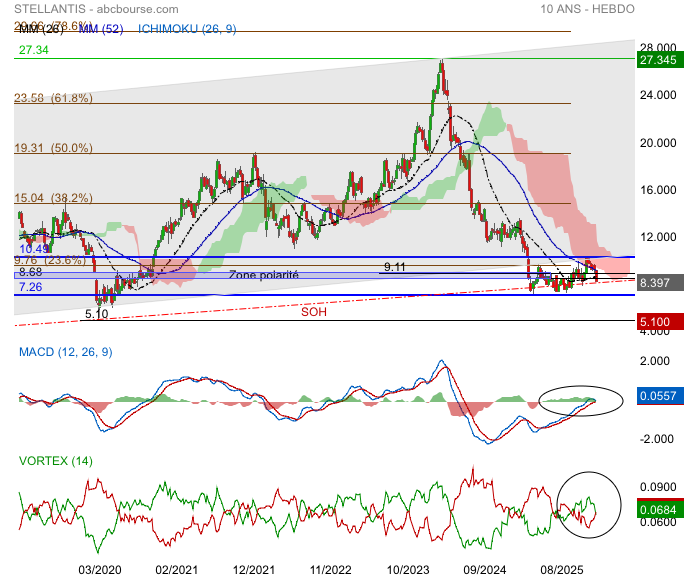This screenshot has height=580, width=684.
Task: Click the 02/2021 date axis label
Action: pos(177,570)
